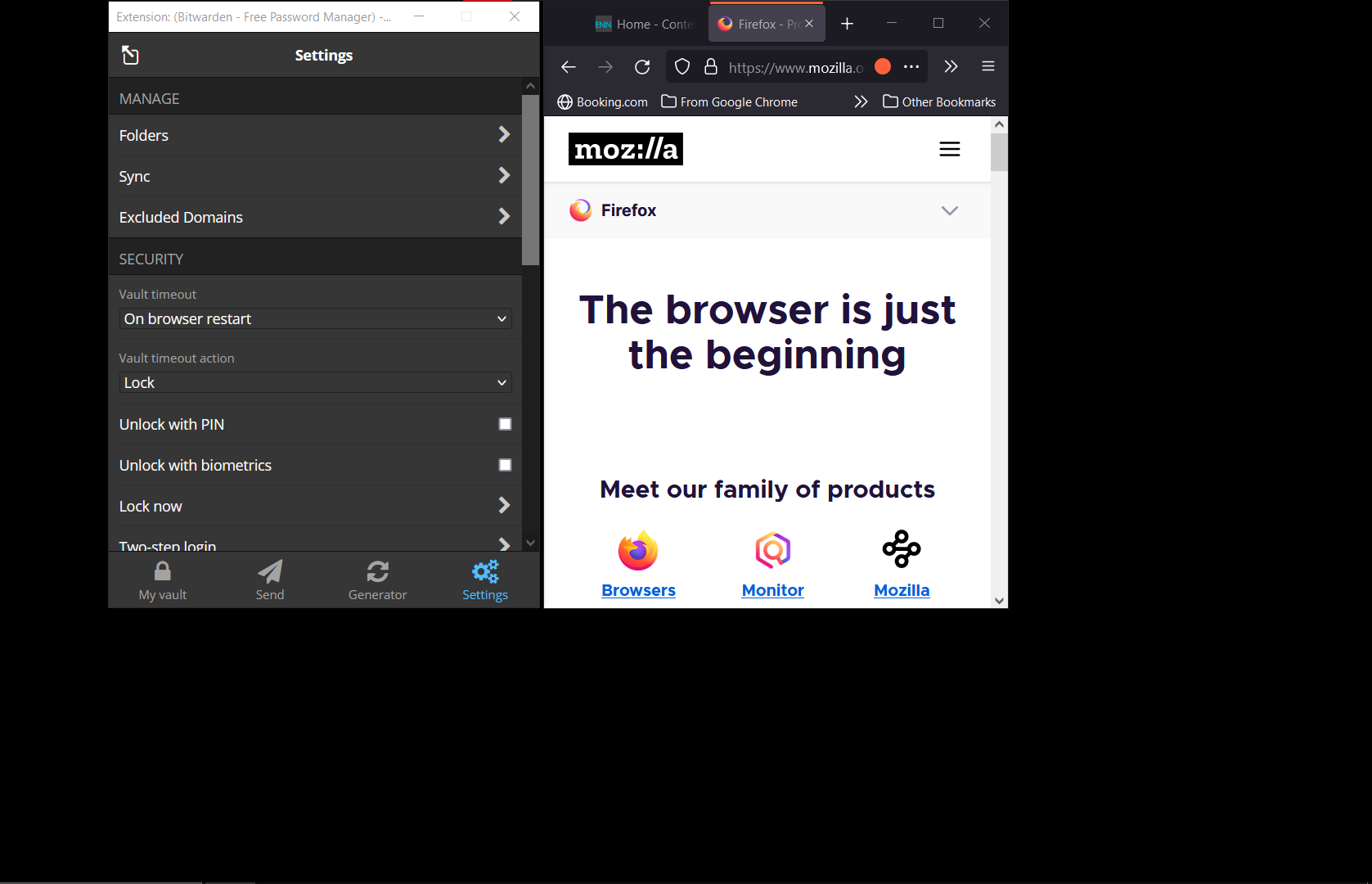Screen dimensions: 1372x884
Task: Open My vault tab
Action: pyautogui.click(x=163, y=581)
